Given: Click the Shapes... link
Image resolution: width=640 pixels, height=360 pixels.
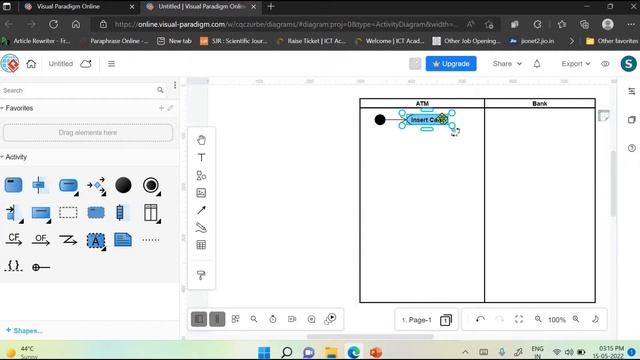Looking at the screenshot, I should point(24,331).
